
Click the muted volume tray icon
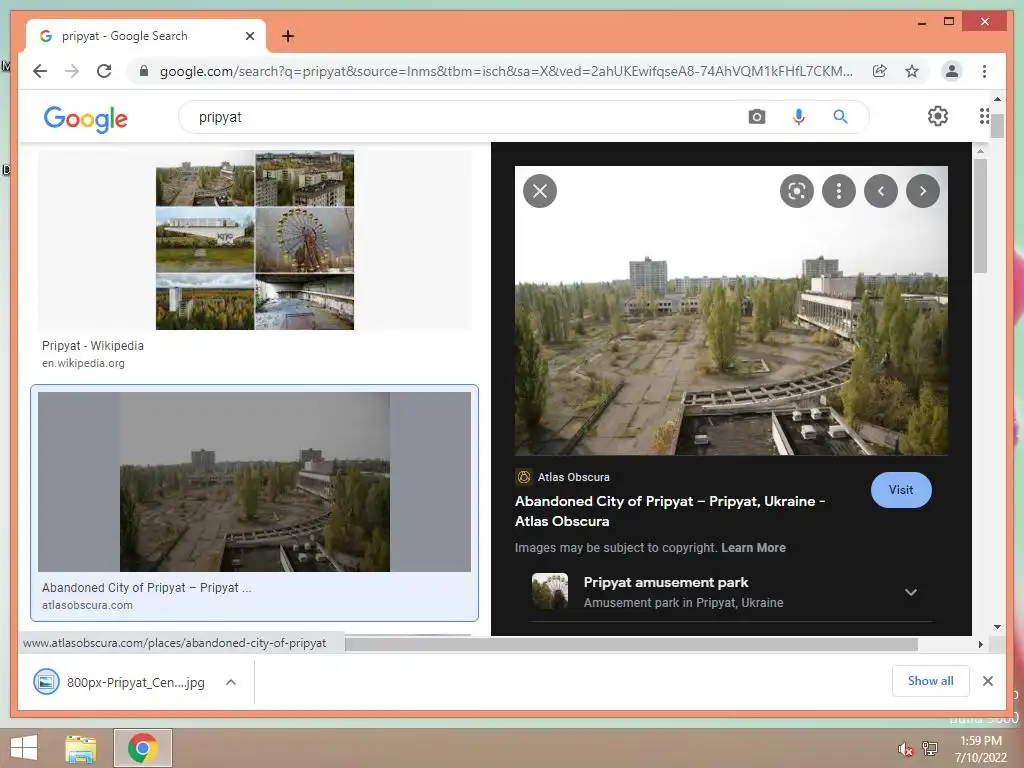(x=906, y=750)
